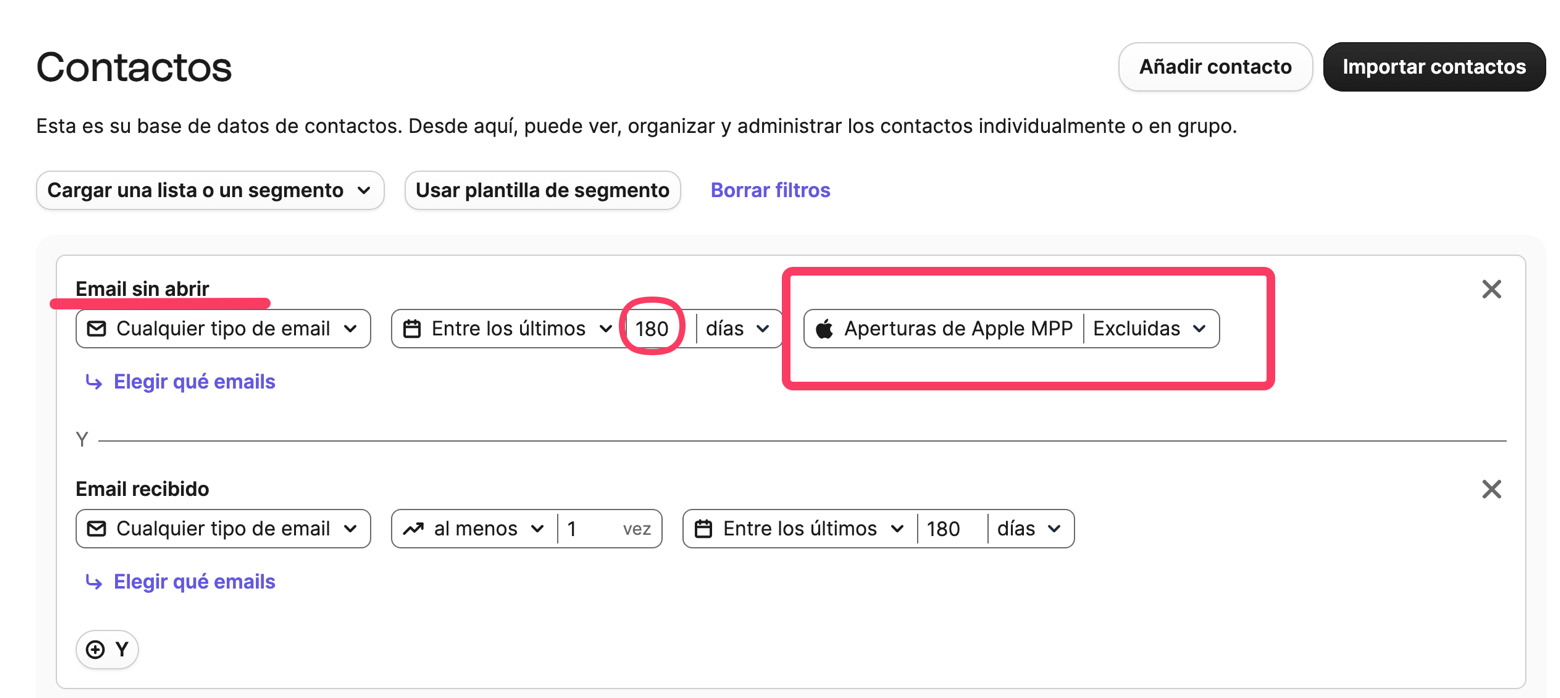The image size is (1560, 698).
Task: Remove the Email recibido filter
Action: pos(1491,489)
